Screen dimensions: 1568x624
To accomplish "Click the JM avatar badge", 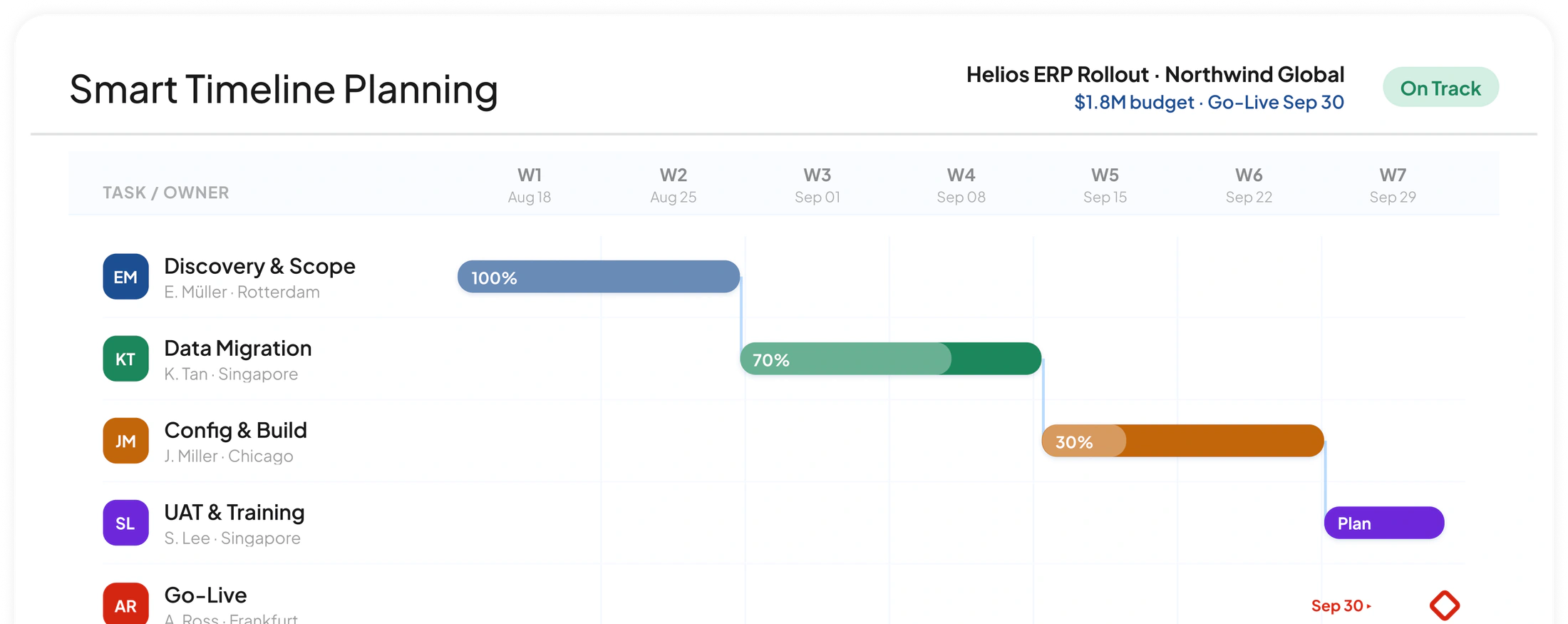I will pos(125,441).
